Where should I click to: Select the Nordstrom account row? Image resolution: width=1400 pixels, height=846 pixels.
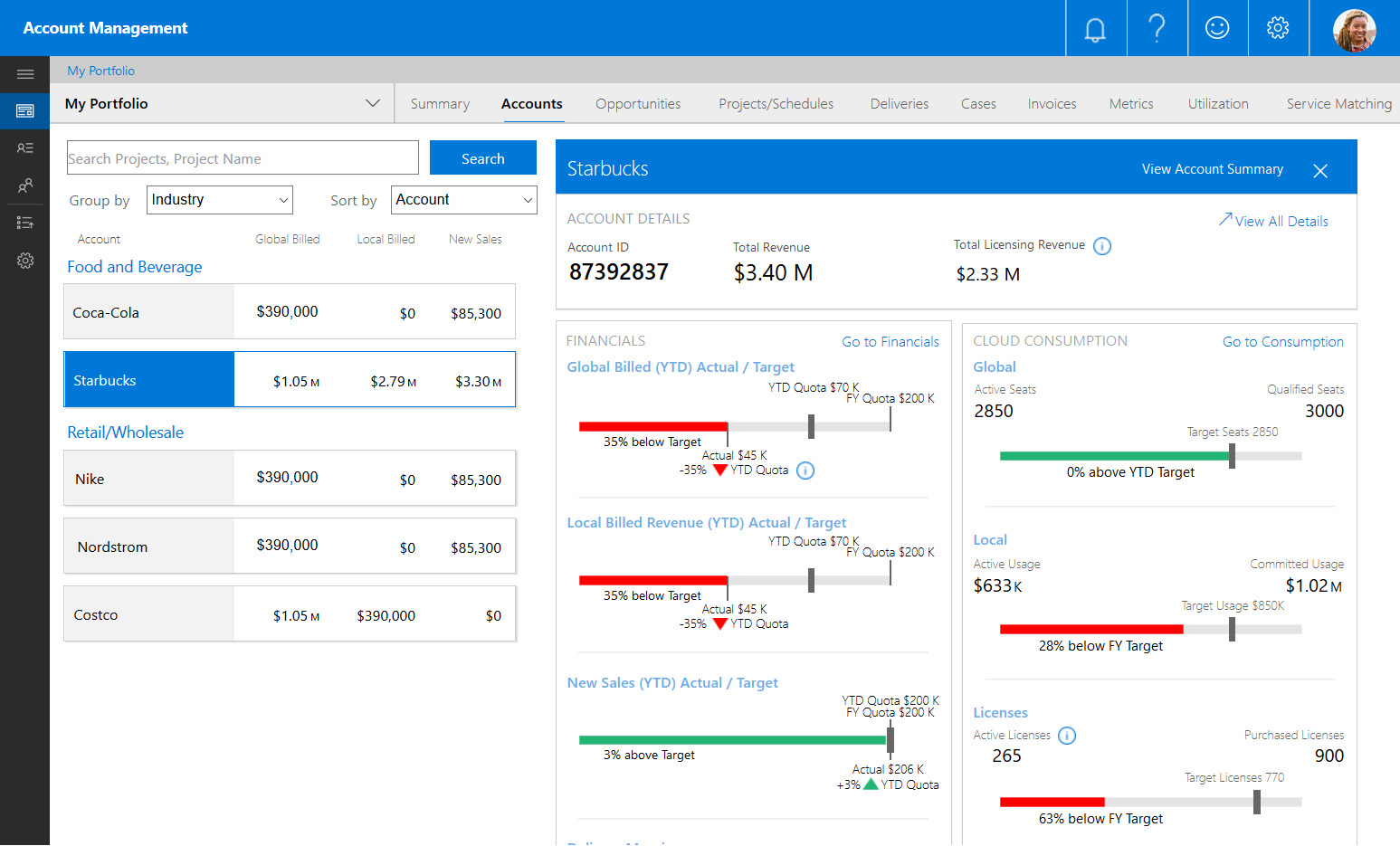(290, 546)
